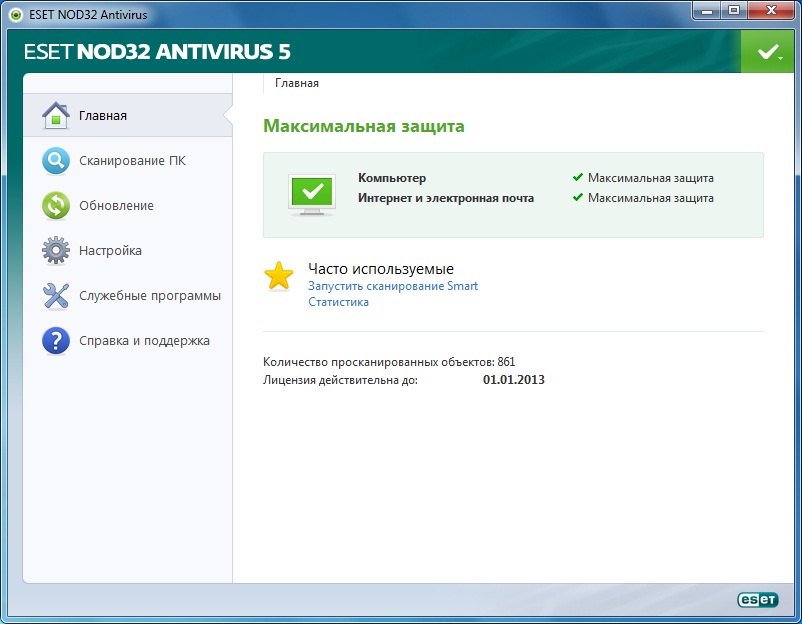Click the ESET NOD32 ANTIVIRUS 5 banner title
This screenshot has height=624, width=802.
click(157, 52)
